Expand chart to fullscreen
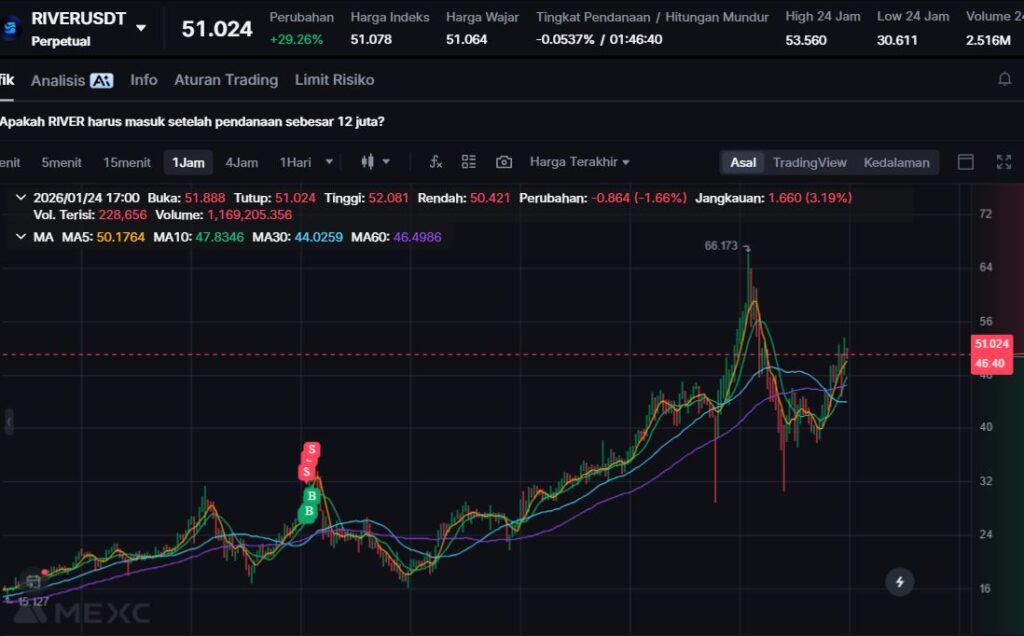 coord(1004,162)
